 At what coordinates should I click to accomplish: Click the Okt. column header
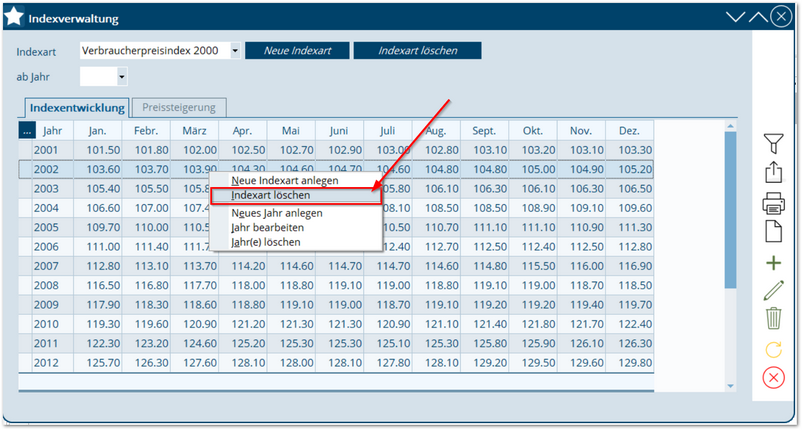coord(532,131)
